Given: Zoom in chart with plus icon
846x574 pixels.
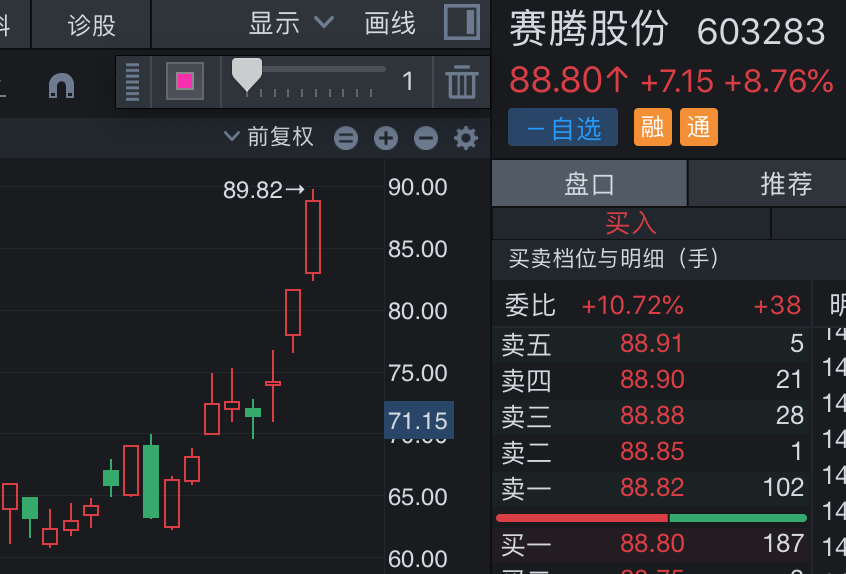Looking at the screenshot, I should 386,138.
